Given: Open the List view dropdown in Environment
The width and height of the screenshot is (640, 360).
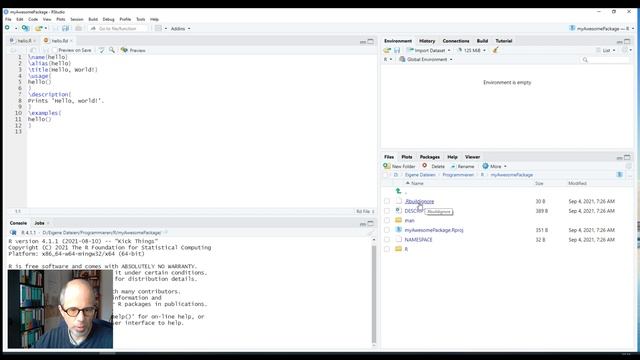Looking at the screenshot, I should (606, 50).
